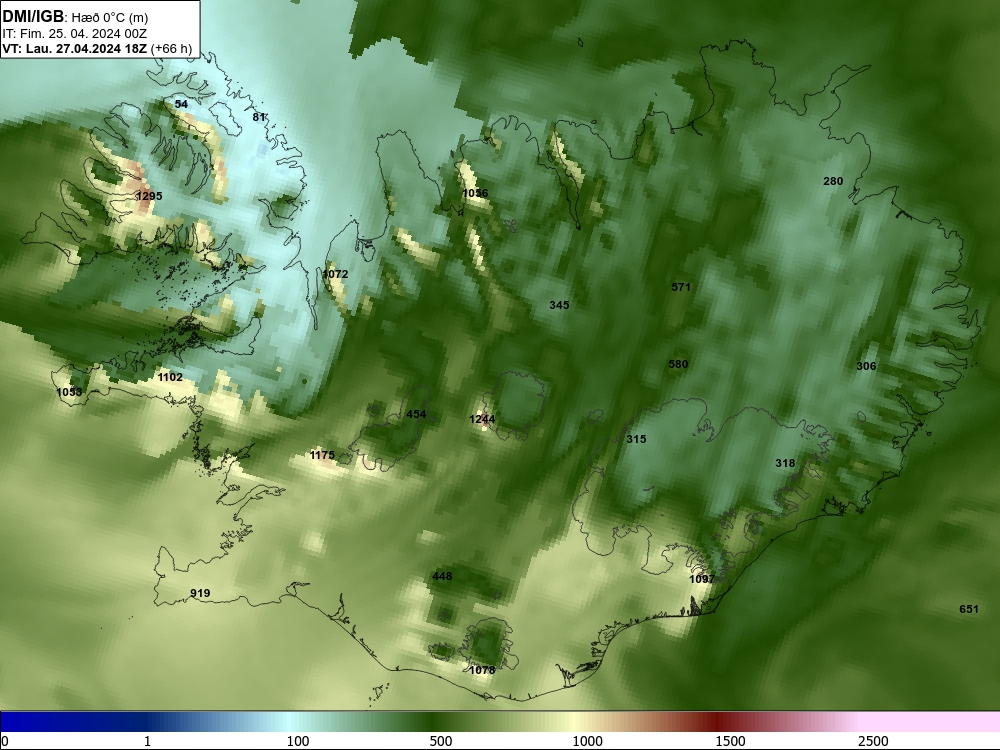Viewport: 1000px width, 750px height.
Task: Select the 1056 elevation label
Action: (475, 193)
